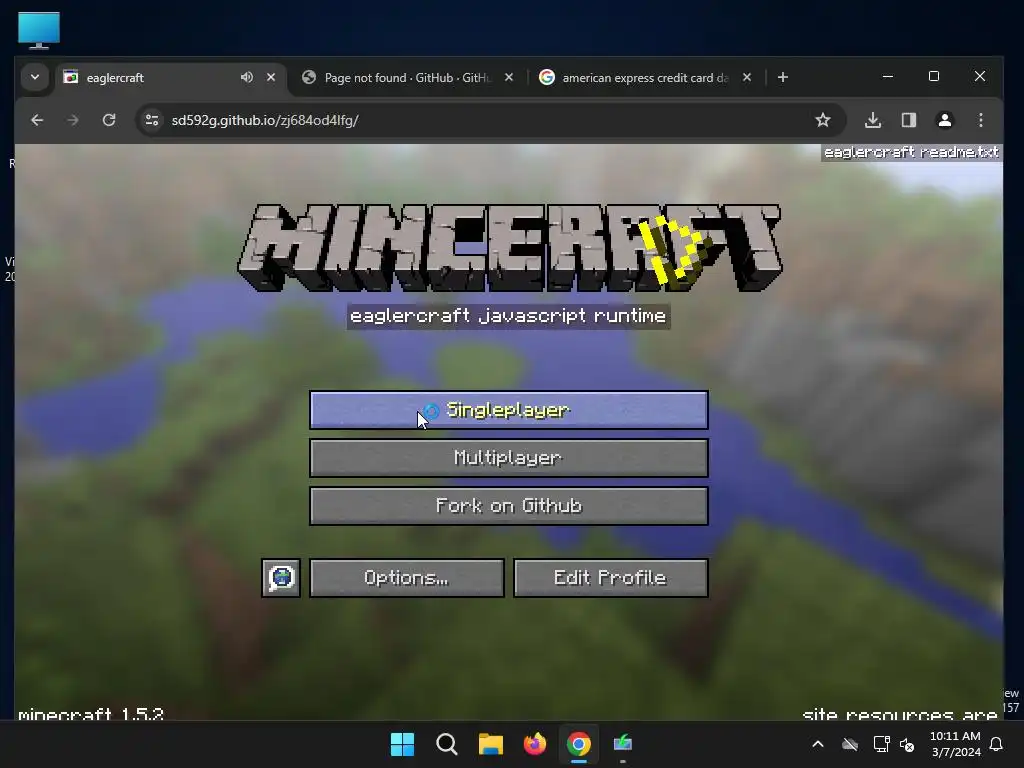The width and height of the screenshot is (1024, 768).
Task: Start a Singleplayer game
Action: tap(509, 410)
